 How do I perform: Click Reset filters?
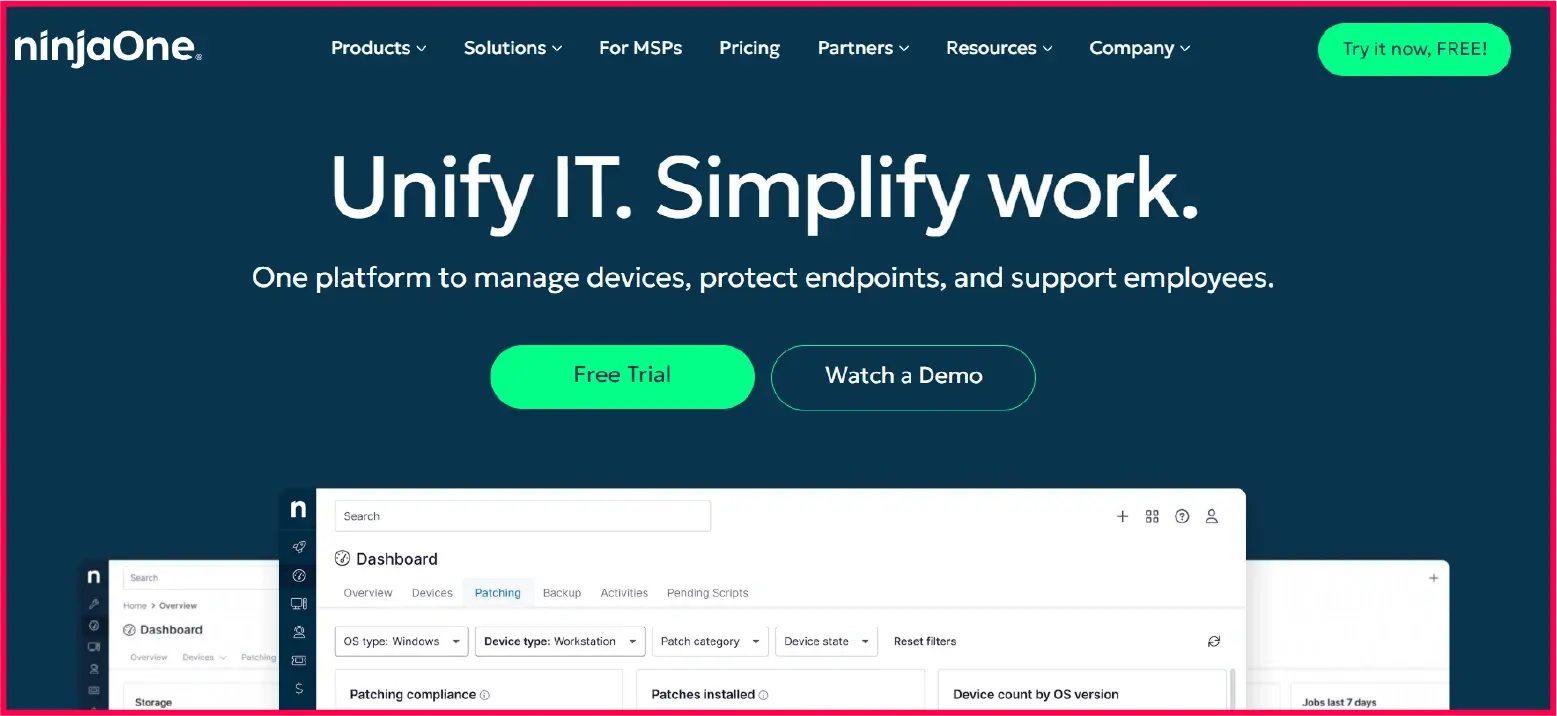tap(925, 641)
